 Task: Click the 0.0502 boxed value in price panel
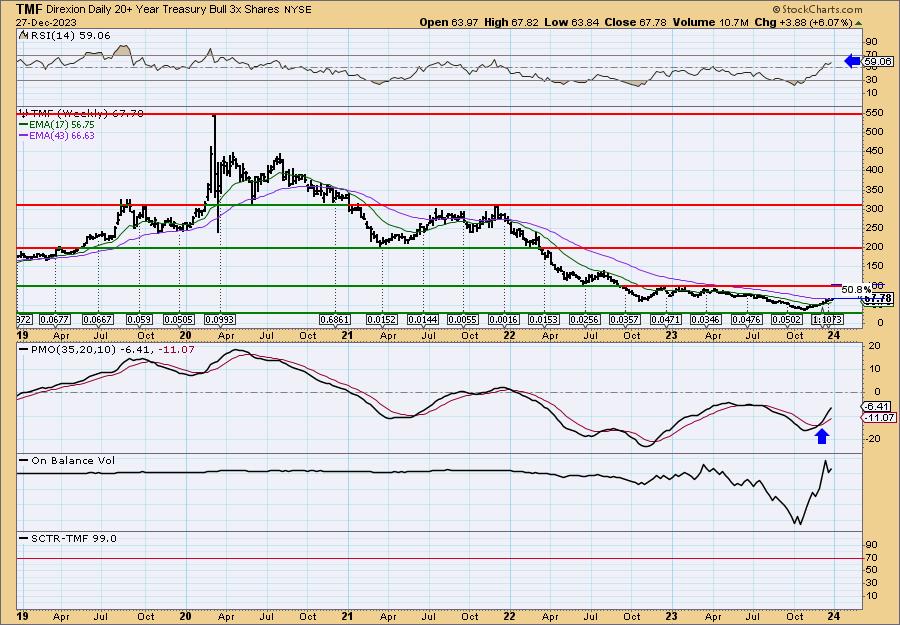786,319
